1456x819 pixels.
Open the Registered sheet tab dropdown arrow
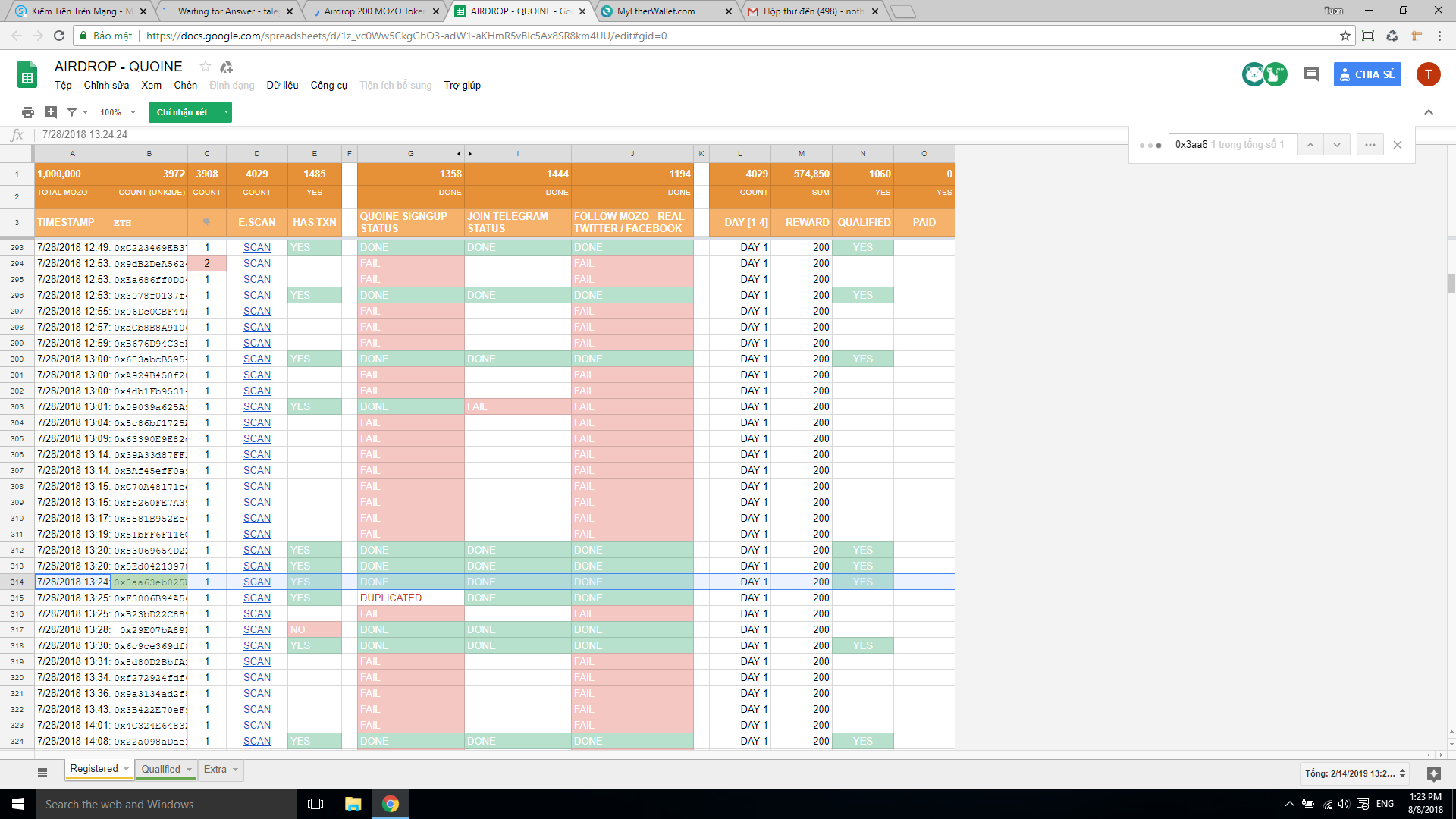tap(126, 769)
